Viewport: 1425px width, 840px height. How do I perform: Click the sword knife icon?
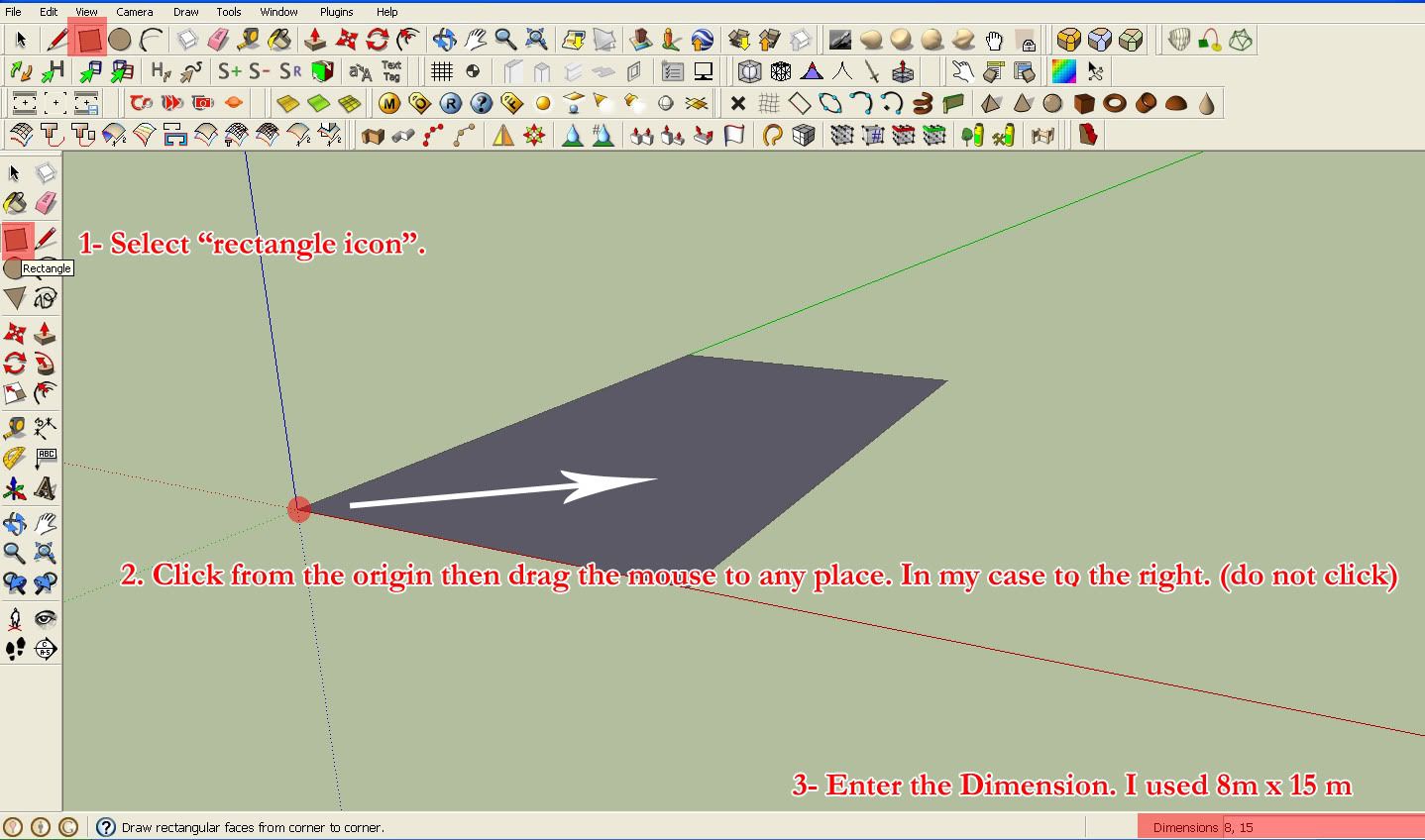pyautogui.click(x=872, y=71)
